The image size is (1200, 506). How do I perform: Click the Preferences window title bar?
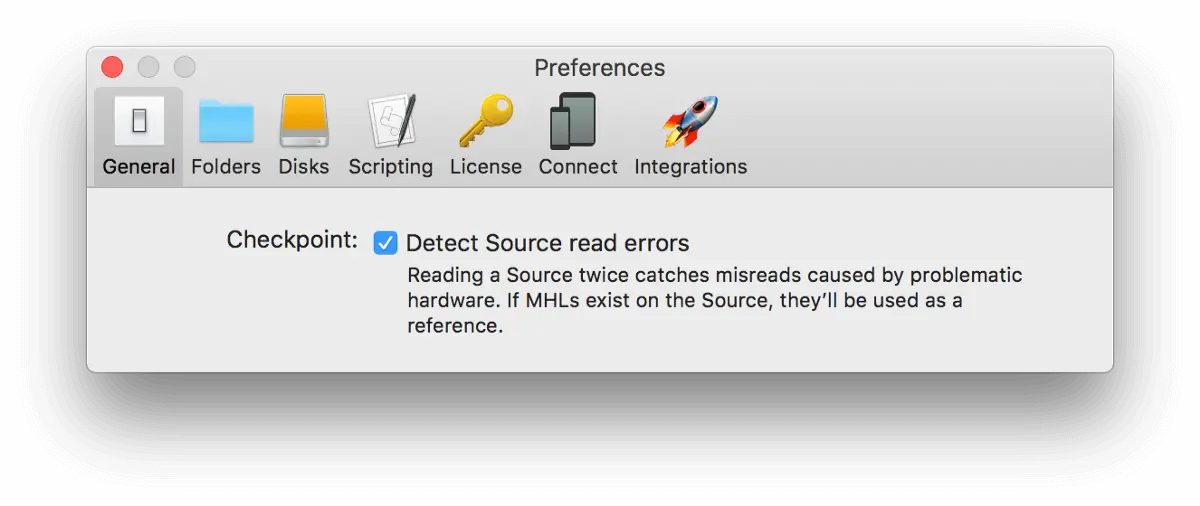pyautogui.click(x=600, y=67)
